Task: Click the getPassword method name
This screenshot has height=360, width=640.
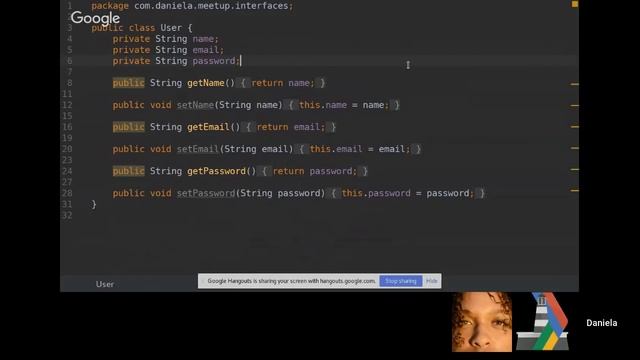Action: 216,171
